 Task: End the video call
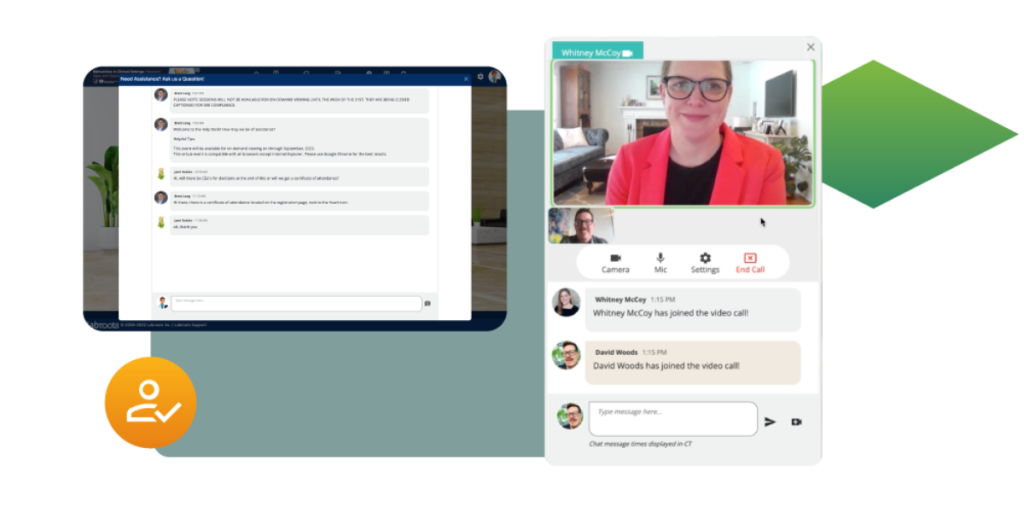click(750, 263)
